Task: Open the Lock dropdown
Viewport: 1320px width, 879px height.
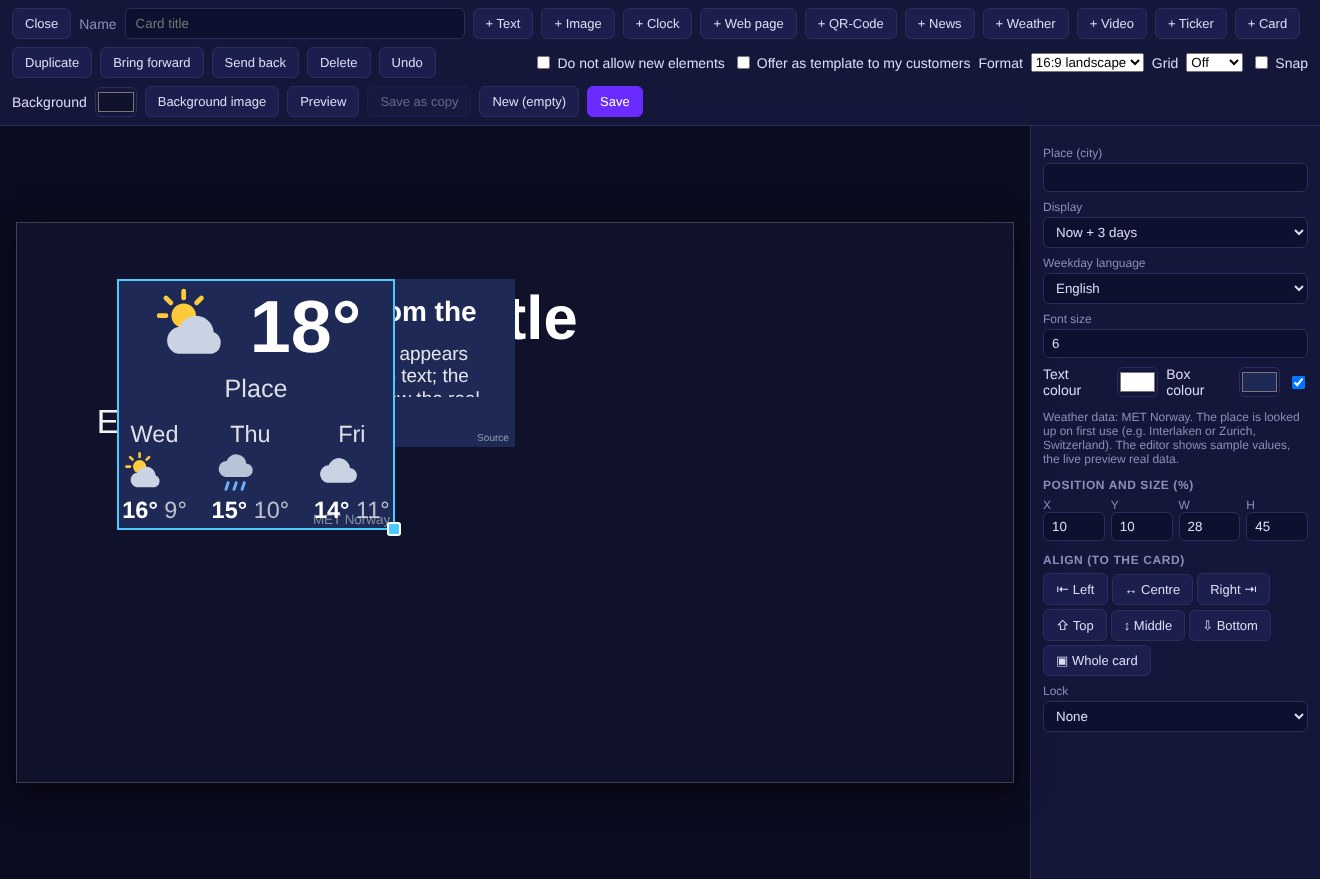Action: point(1175,716)
